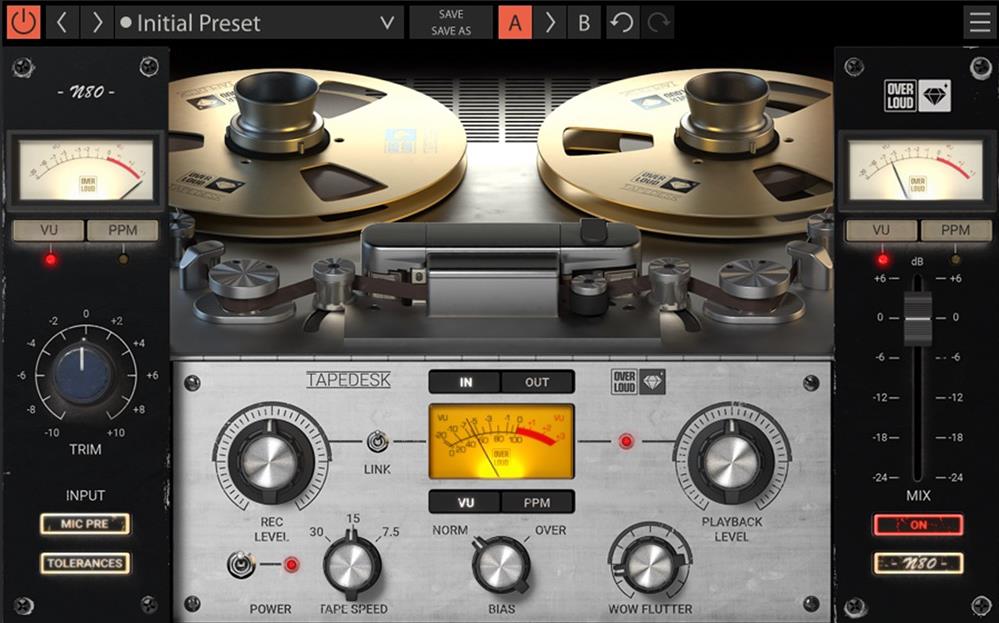Click the N80 machine selector button
The image size is (999, 623).
pos(918,564)
